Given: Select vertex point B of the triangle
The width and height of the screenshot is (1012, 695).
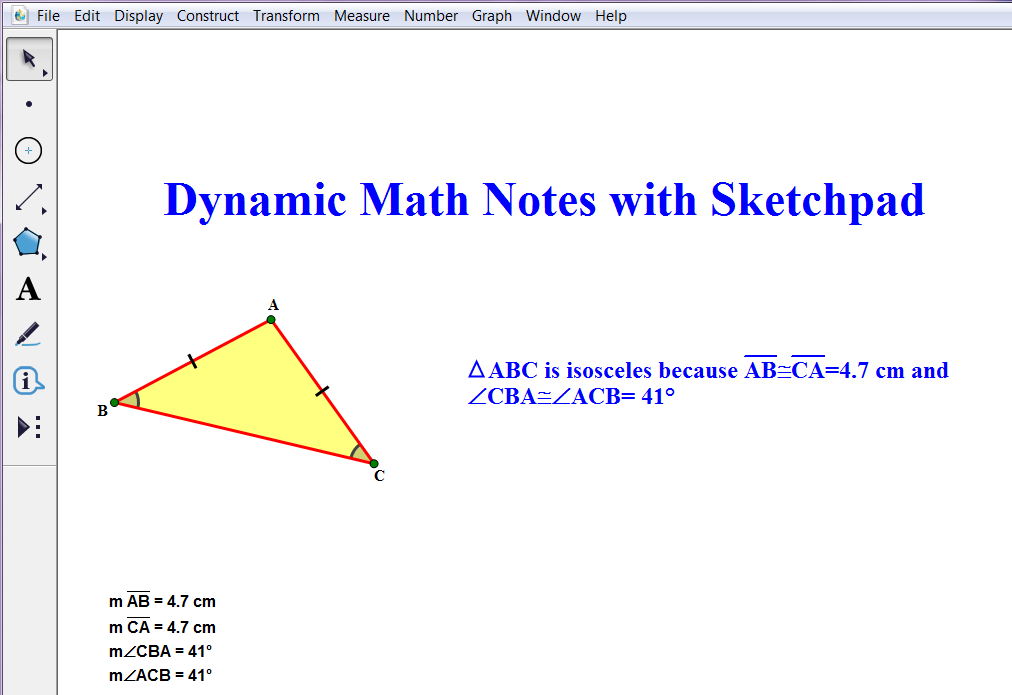Looking at the screenshot, I should click(115, 402).
